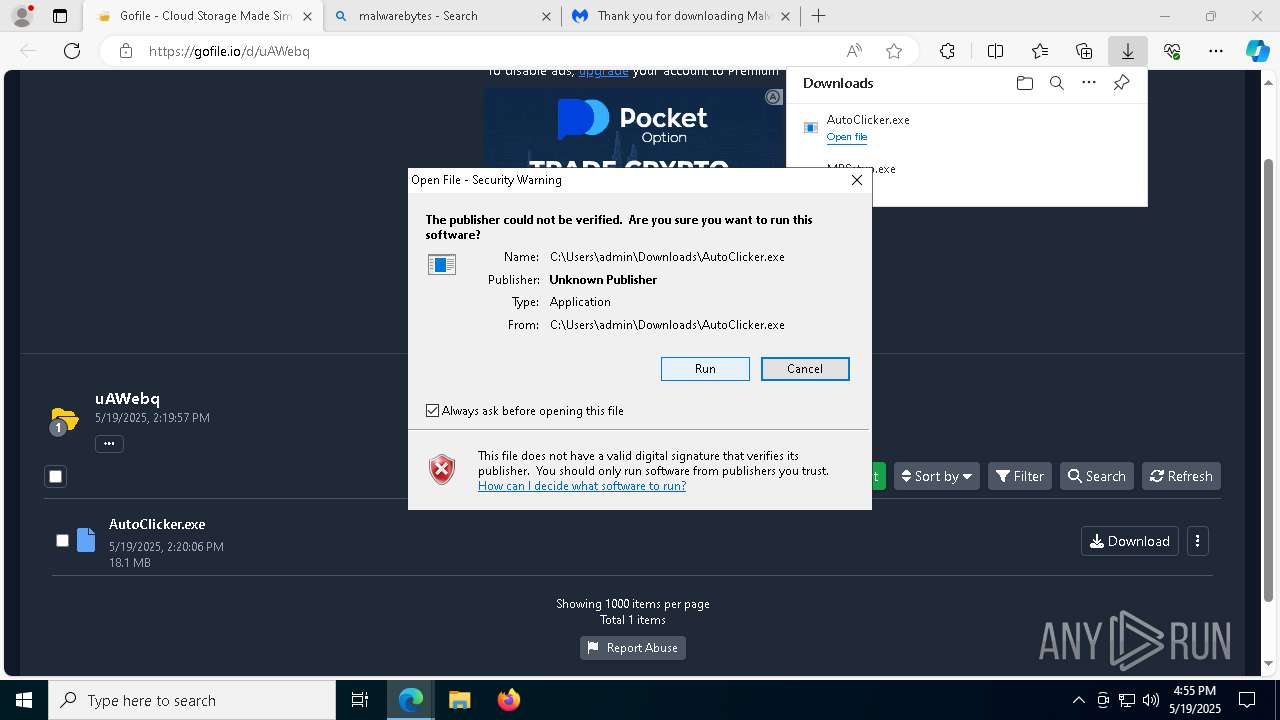Search downloads using the magnifier icon
The width and height of the screenshot is (1280, 720).
[1056, 83]
